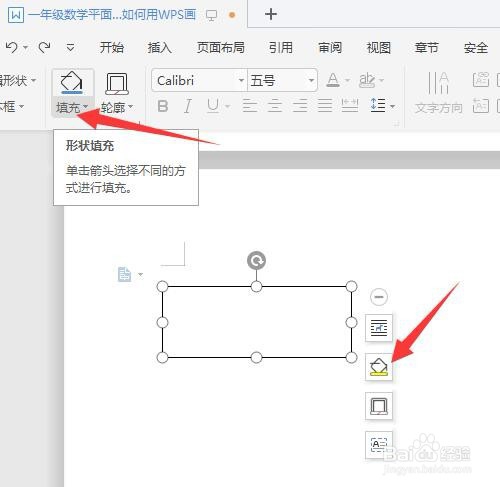The image size is (500, 487).
Task: Click the WPS Writer document icon
Action: point(16,15)
